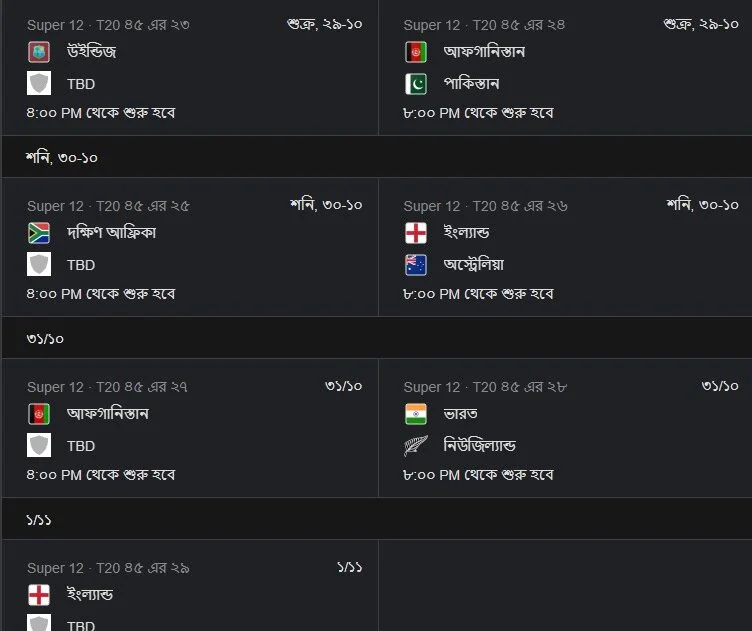The width and height of the screenshot is (752, 631).
Task: Click the Afghanistan flag in match 24
Action: (415, 52)
